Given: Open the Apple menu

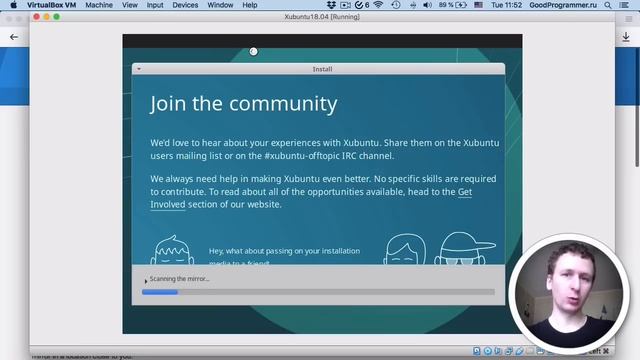Looking at the screenshot, I should [x=13, y=5].
